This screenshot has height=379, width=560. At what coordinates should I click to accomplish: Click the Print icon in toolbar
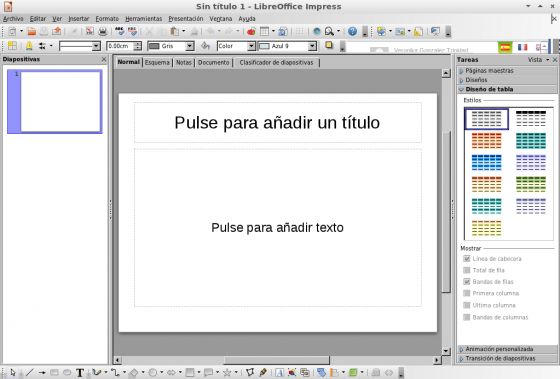(102, 32)
